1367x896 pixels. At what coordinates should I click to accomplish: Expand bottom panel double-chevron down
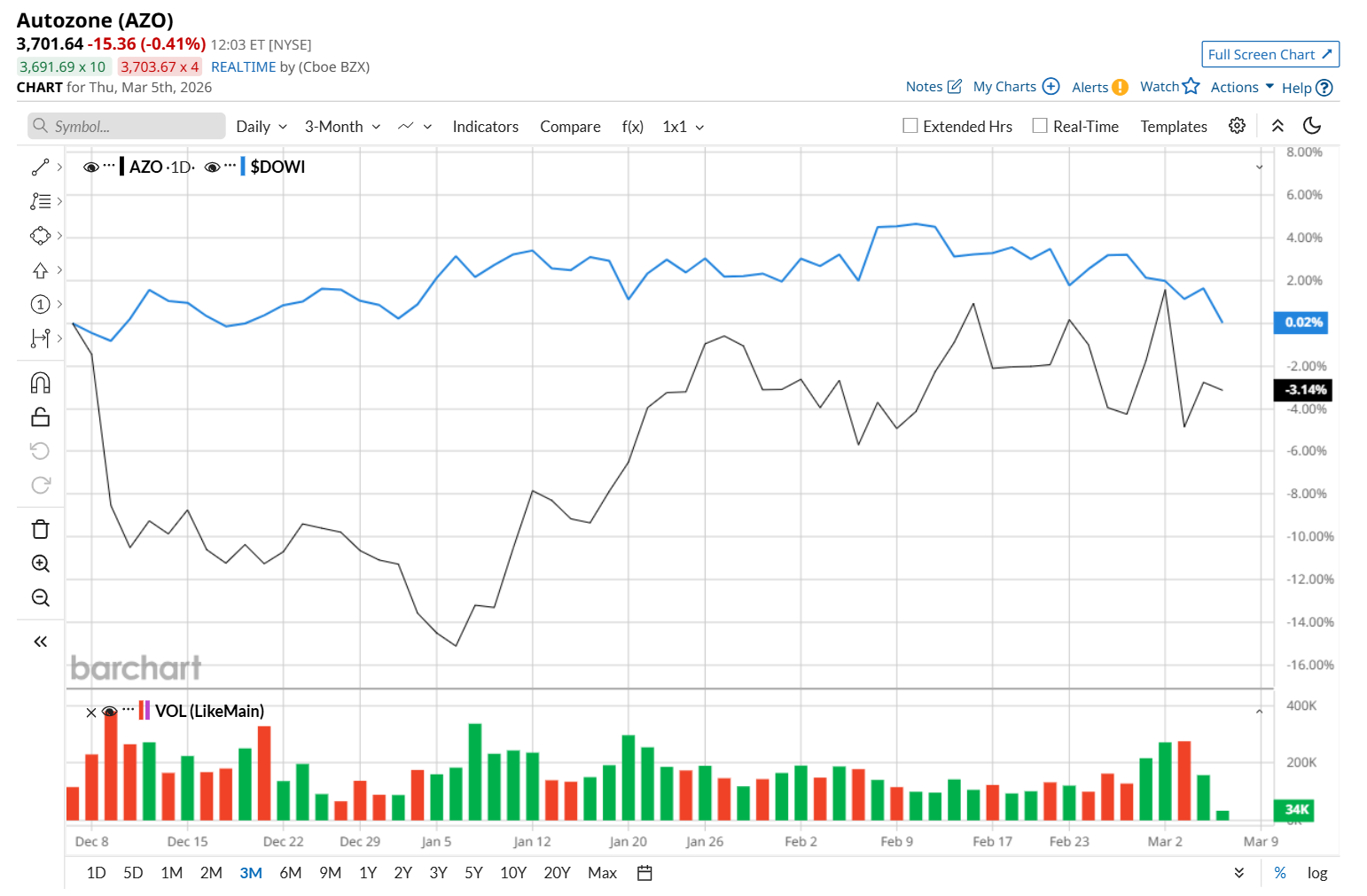[1238, 873]
